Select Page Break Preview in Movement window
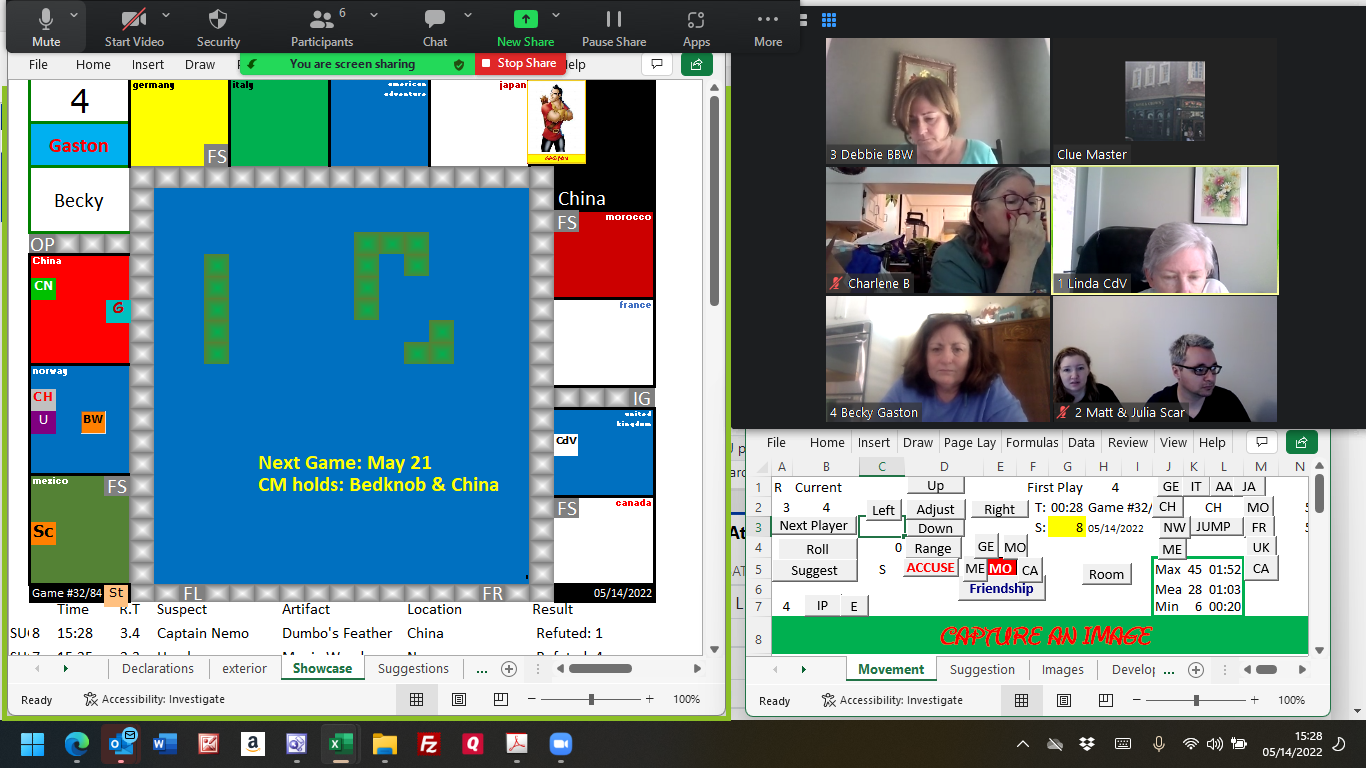This screenshot has width=1366, height=768. (x=1106, y=700)
